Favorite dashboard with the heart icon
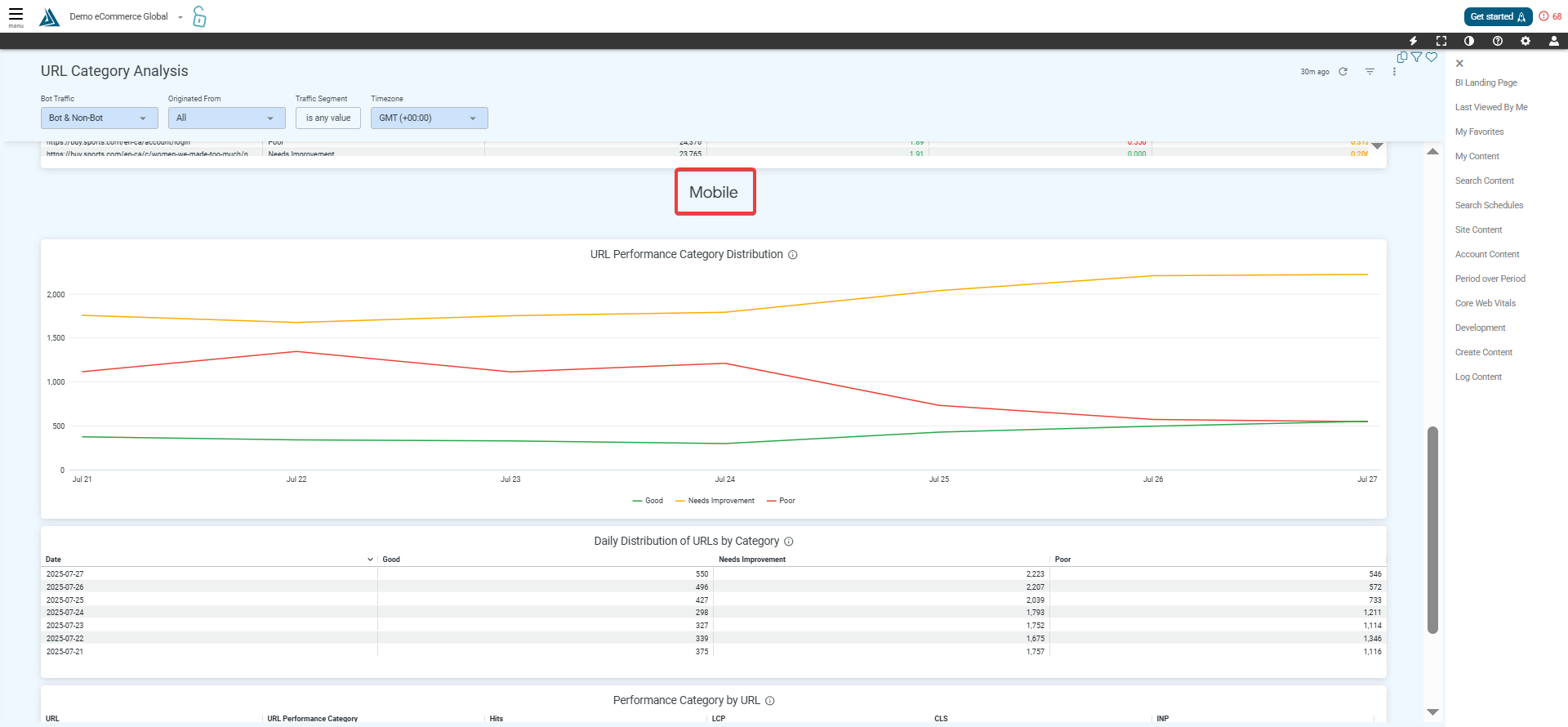Screen dimensions: 1568x727 1432,57
